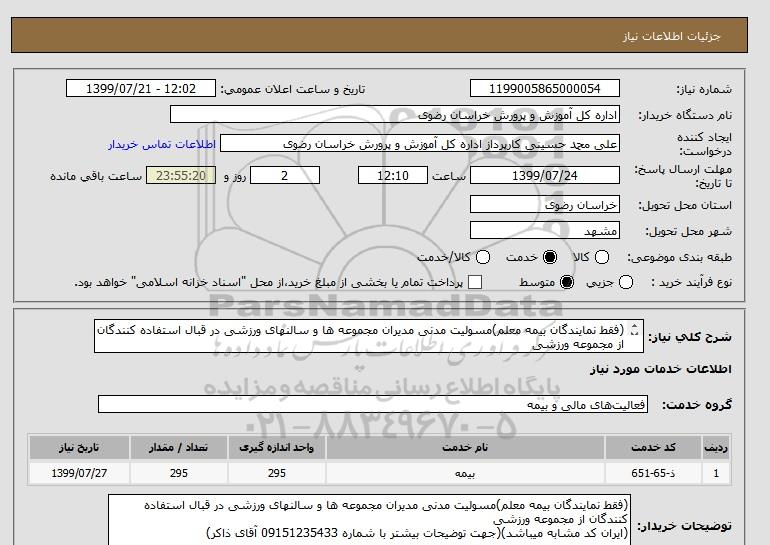770x545 pixels.
Task: Click the remaining time countdown 23:55:20
Action: (x=181, y=176)
